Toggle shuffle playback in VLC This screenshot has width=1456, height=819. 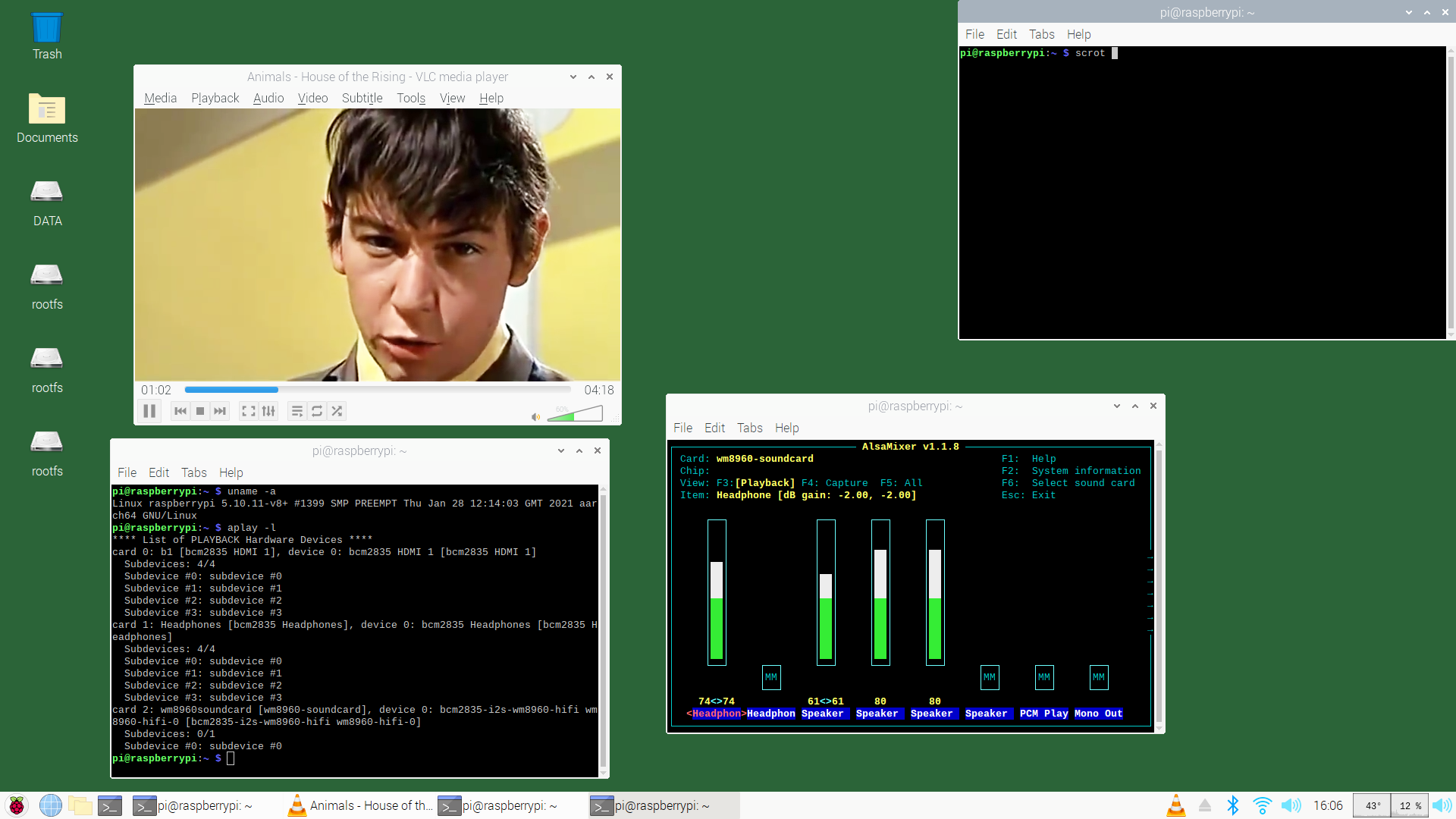tap(337, 411)
